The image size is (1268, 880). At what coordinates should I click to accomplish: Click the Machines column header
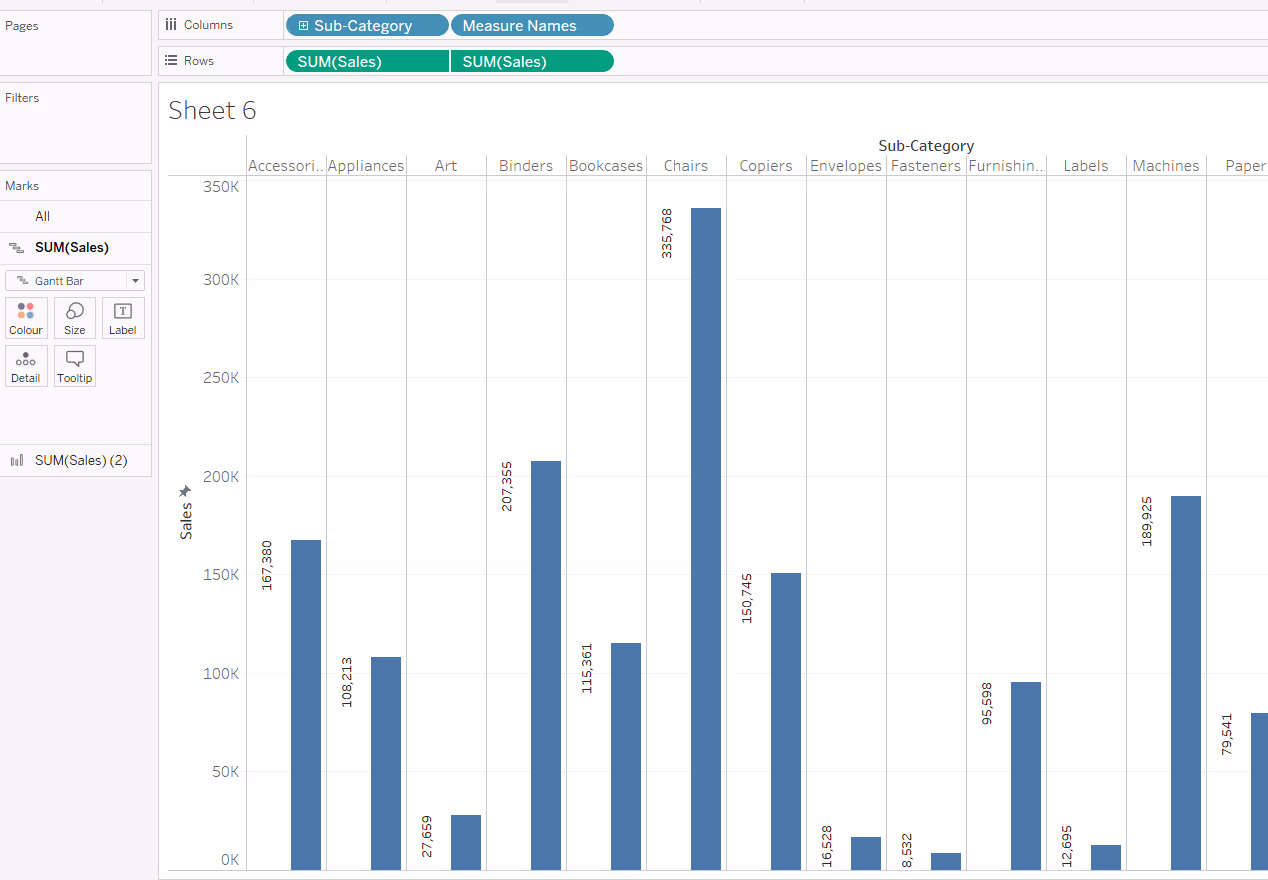pos(1166,166)
